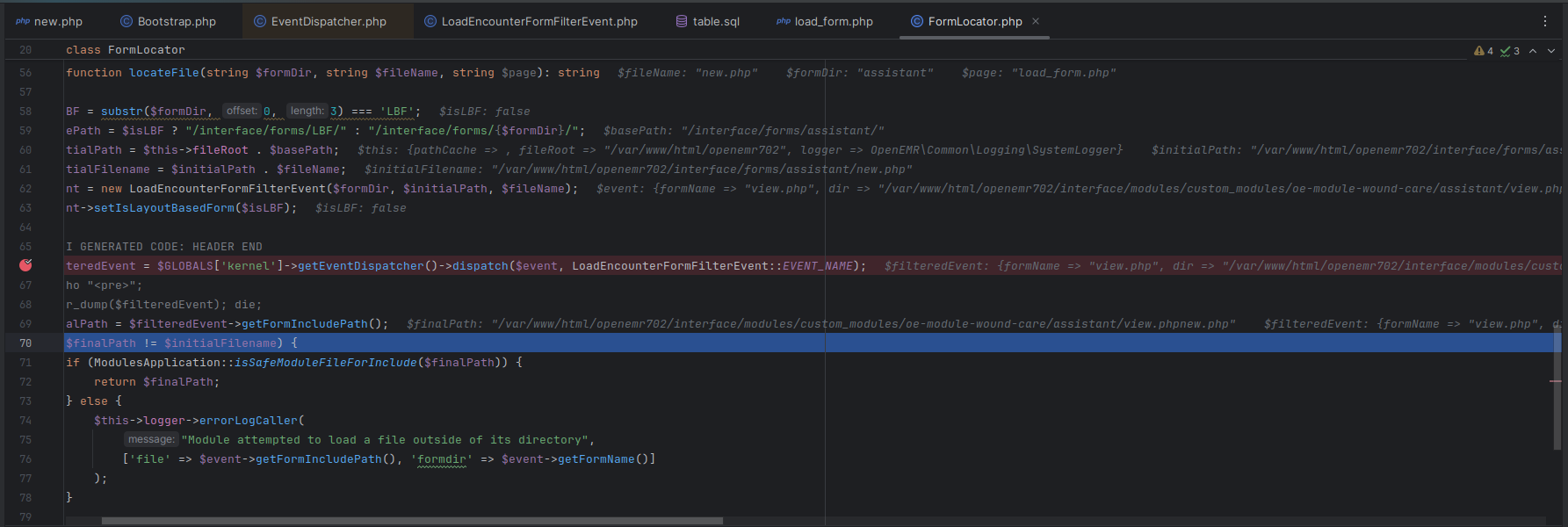The width and height of the screenshot is (1568, 527).
Task: Go to next highlighted problem arrow
Action: 1551,51
